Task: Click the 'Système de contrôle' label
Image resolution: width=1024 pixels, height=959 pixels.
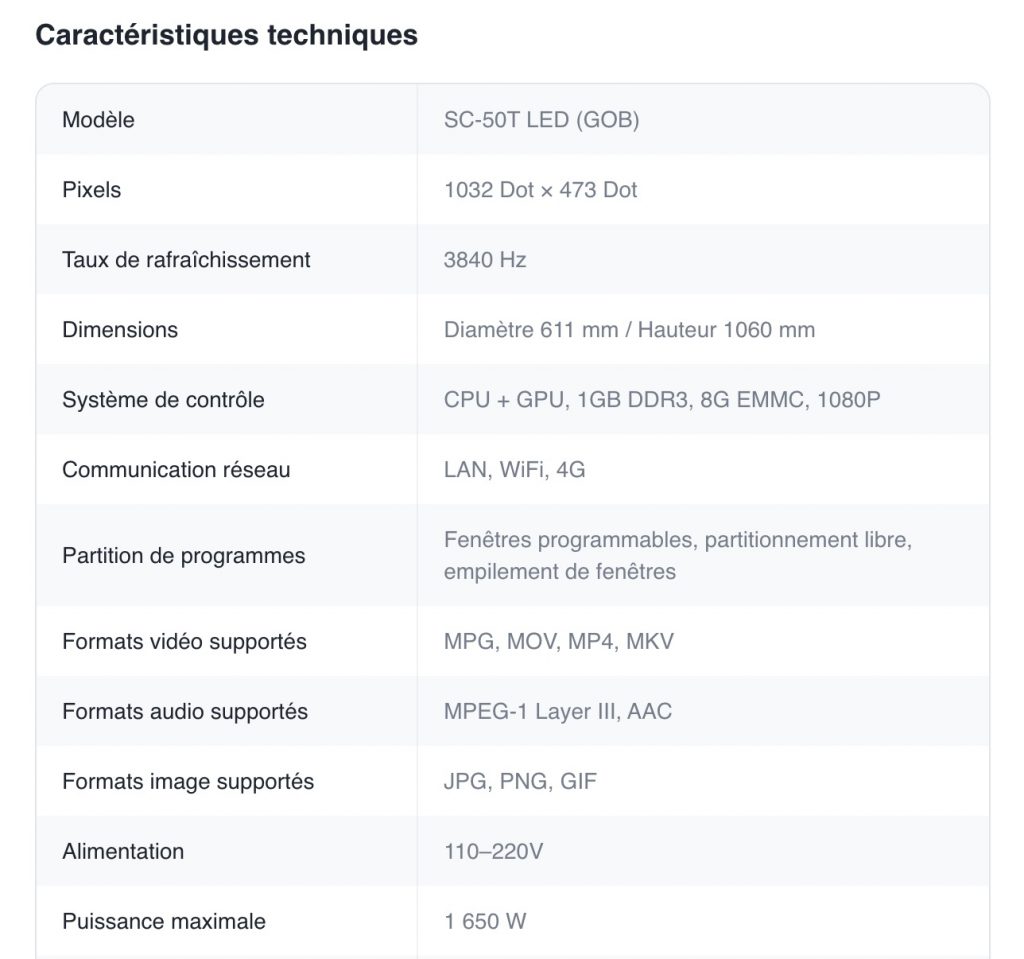Action: click(163, 400)
